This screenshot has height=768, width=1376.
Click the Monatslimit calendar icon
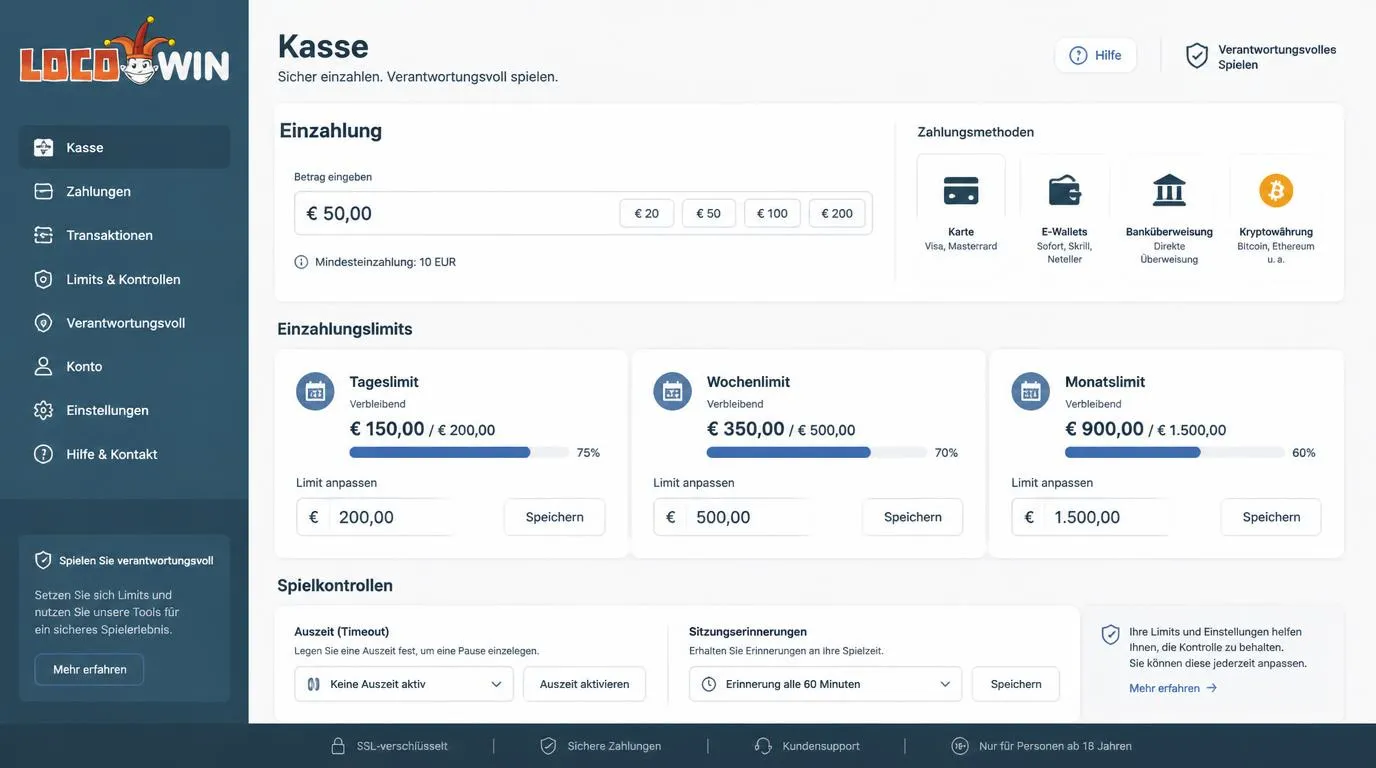coord(1030,391)
